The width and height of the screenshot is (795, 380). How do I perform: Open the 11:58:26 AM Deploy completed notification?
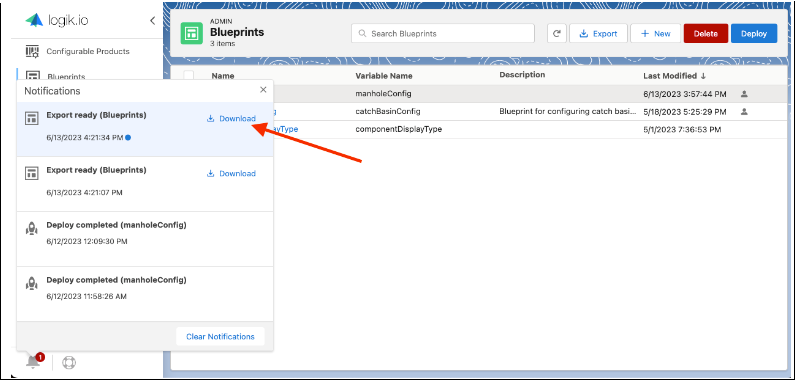click(145, 294)
